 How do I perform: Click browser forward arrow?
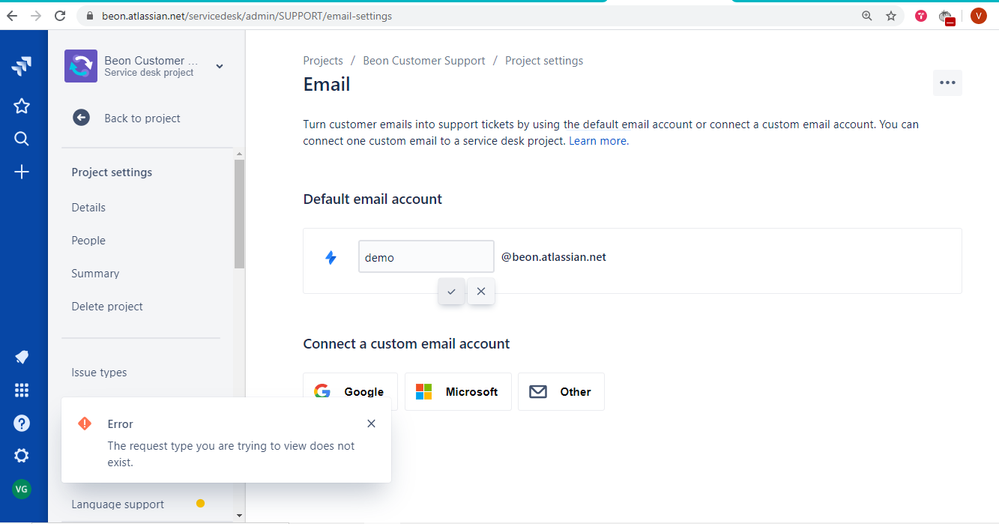(36, 16)
